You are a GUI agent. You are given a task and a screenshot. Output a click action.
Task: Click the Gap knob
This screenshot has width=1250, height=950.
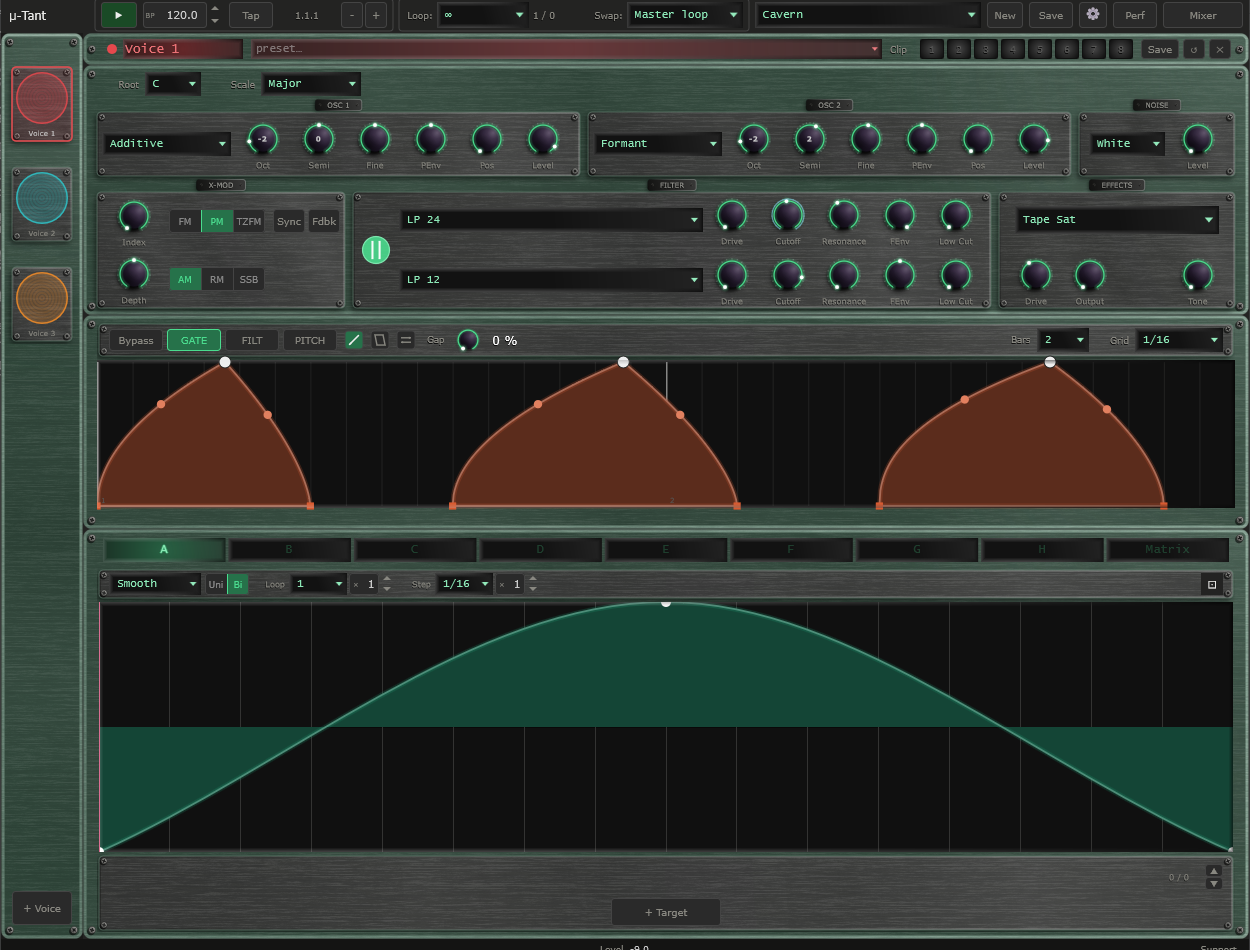coord(467,340)
